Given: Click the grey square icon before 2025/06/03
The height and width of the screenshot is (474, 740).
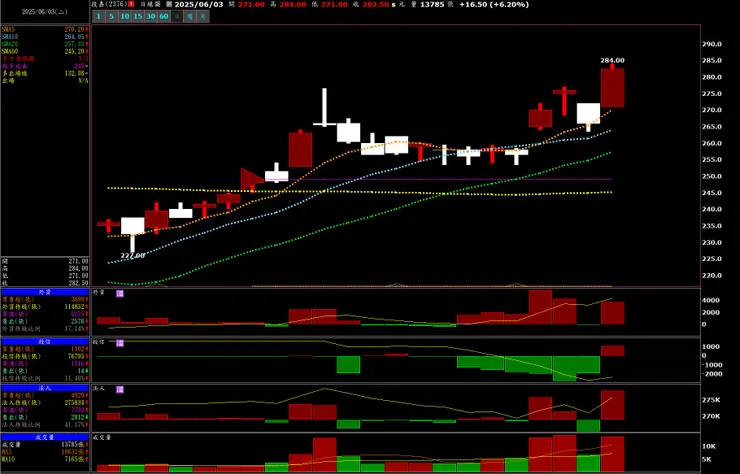Looking at the screenshot, I should point(169,4).
